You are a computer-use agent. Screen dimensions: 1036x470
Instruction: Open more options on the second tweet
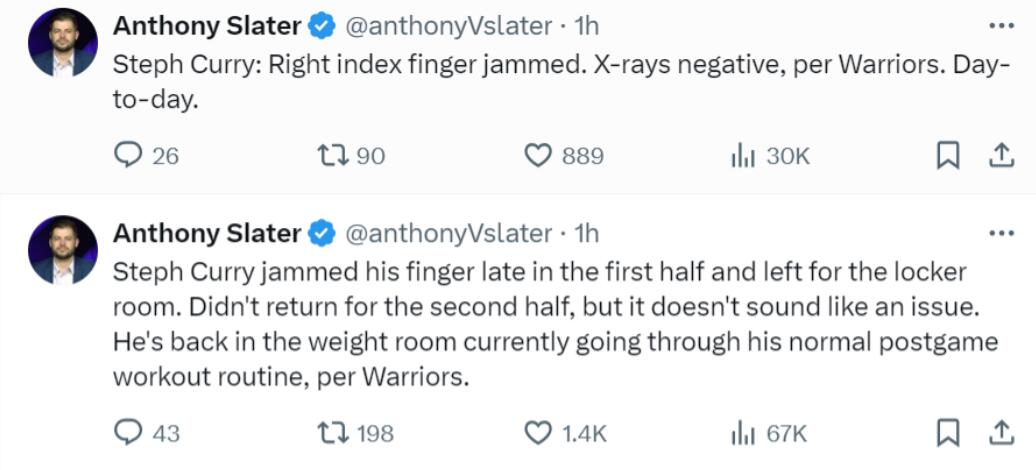(x=1000, y=234)
